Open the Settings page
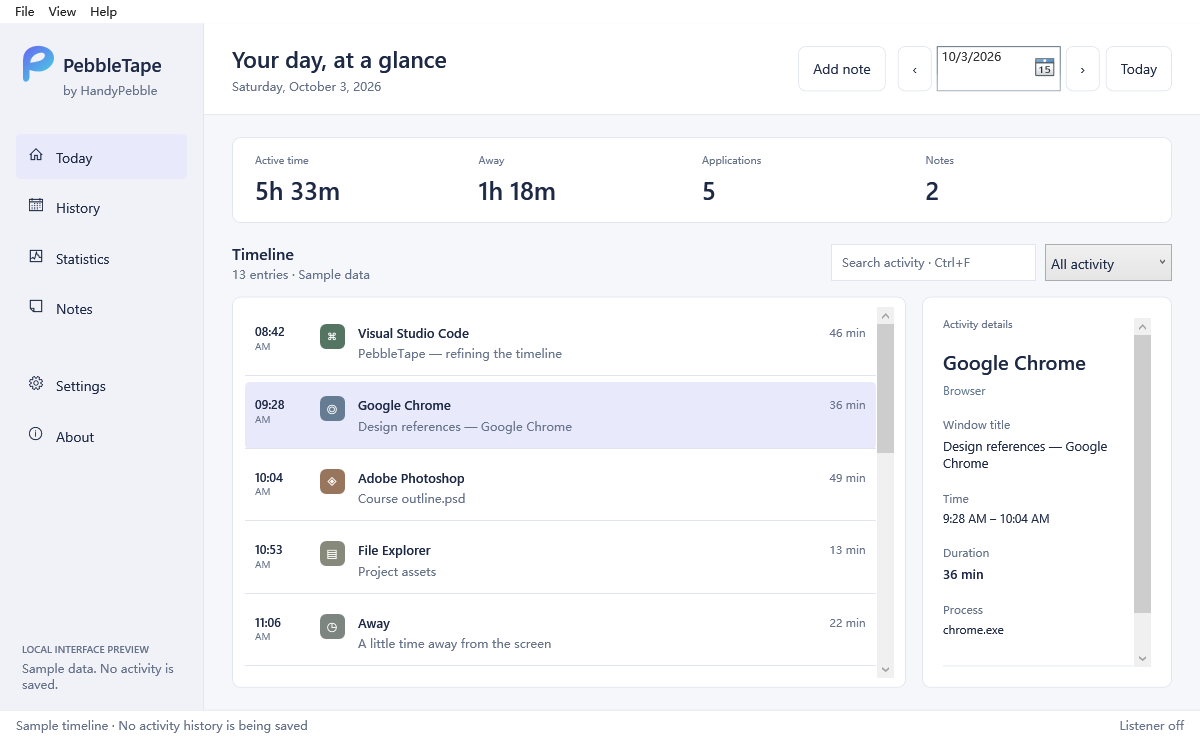Viewport: 1200px width, 740px height. point(101,386)
